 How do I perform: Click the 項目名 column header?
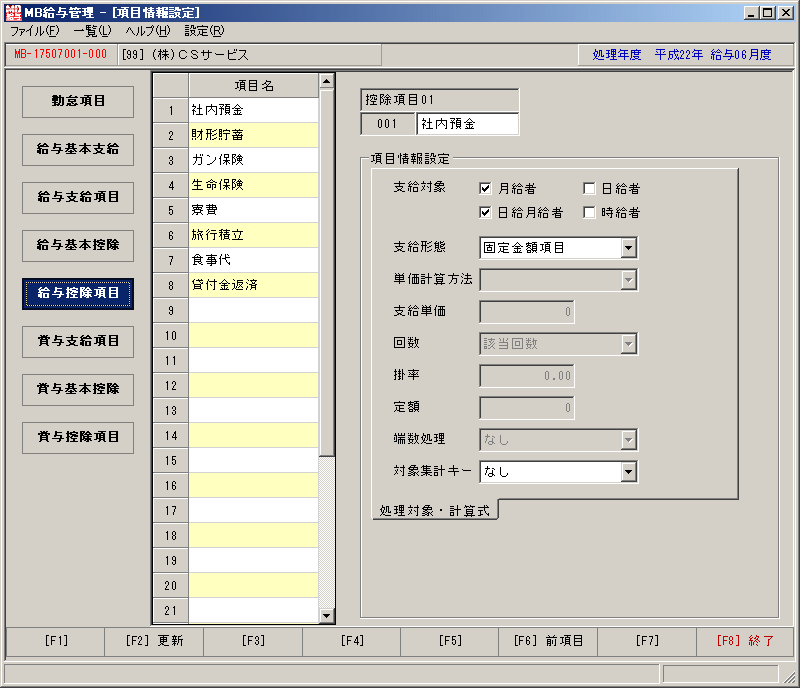click(254, 86)
